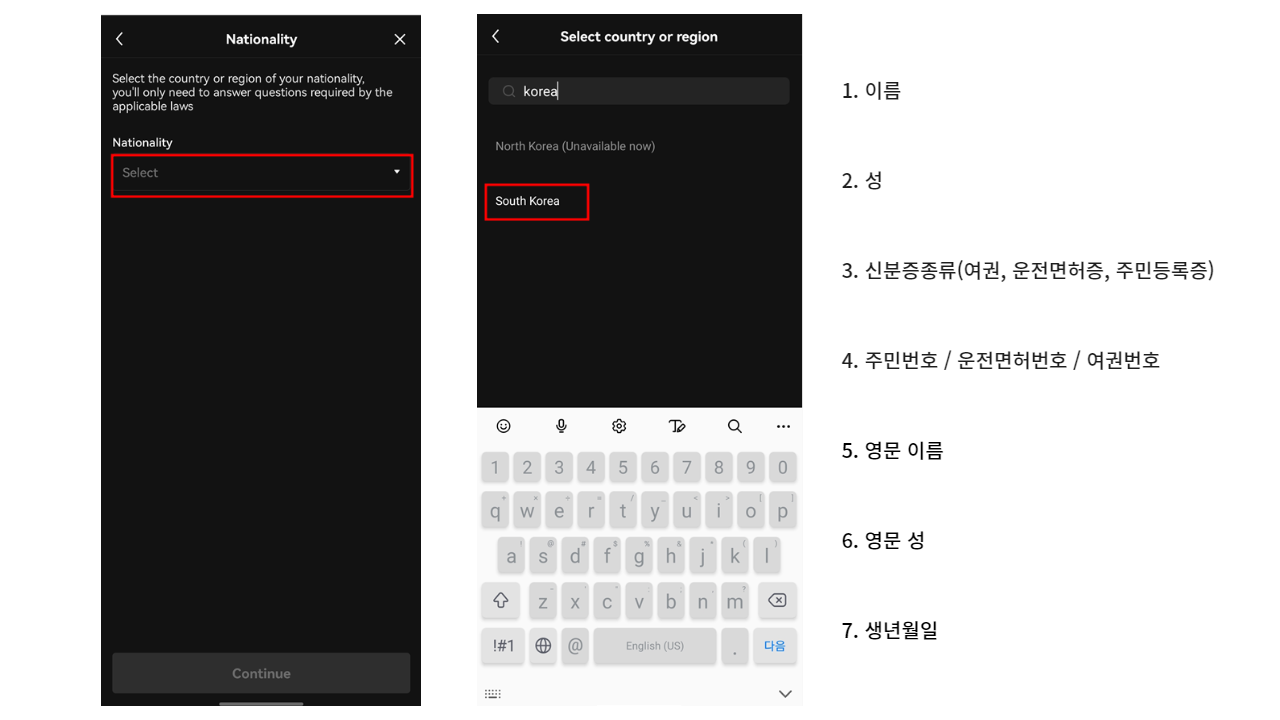The image size is (1280, 720).
Task: Toggle the shift key on keyboard
Action: coord(501,601)
